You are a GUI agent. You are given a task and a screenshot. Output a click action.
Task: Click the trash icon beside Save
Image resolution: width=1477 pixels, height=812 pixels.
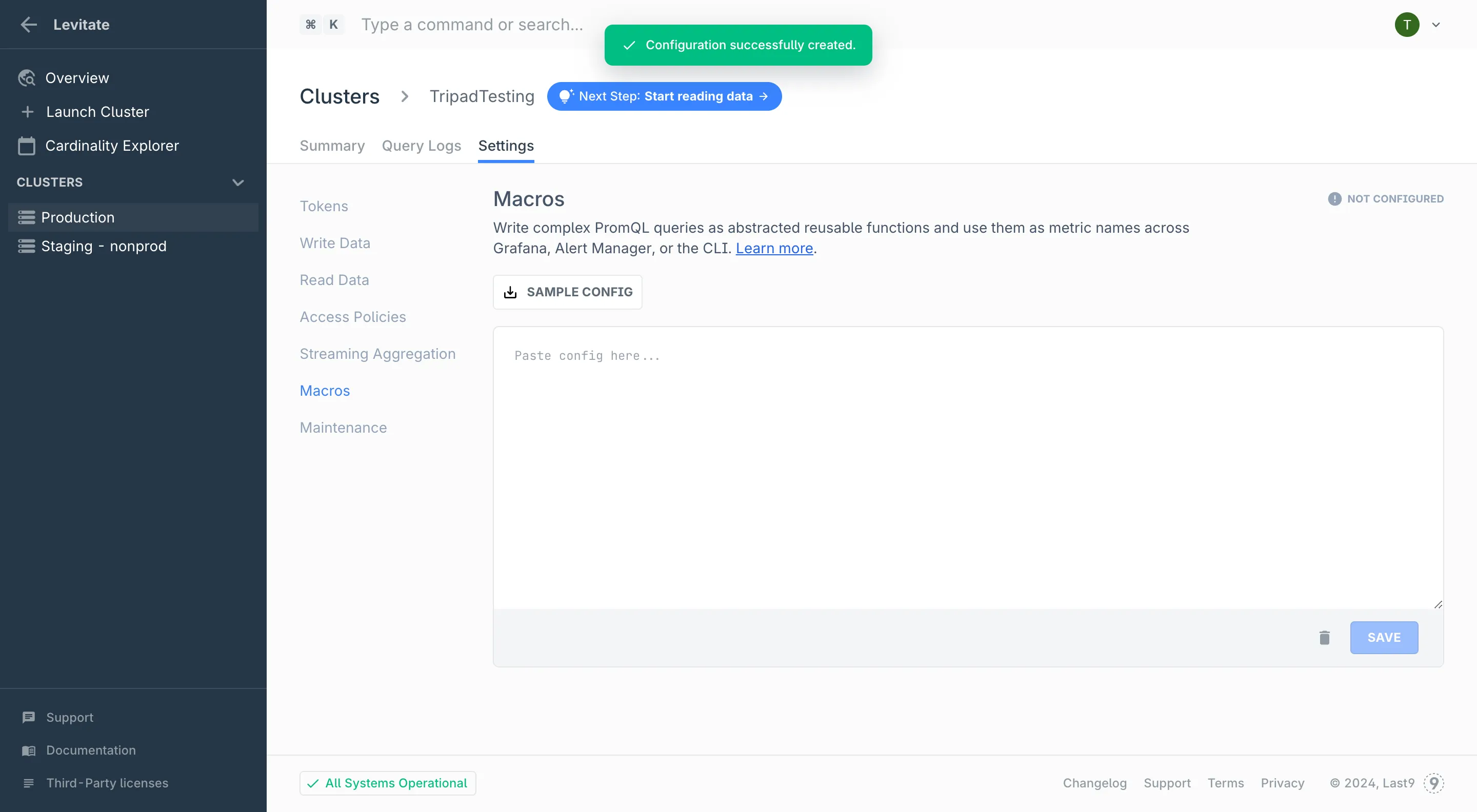coord(1324,637)
